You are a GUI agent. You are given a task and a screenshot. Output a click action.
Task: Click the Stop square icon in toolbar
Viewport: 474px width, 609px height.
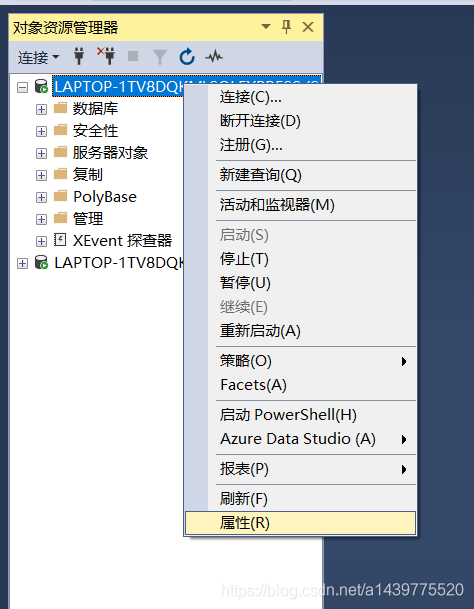(133, 56)
